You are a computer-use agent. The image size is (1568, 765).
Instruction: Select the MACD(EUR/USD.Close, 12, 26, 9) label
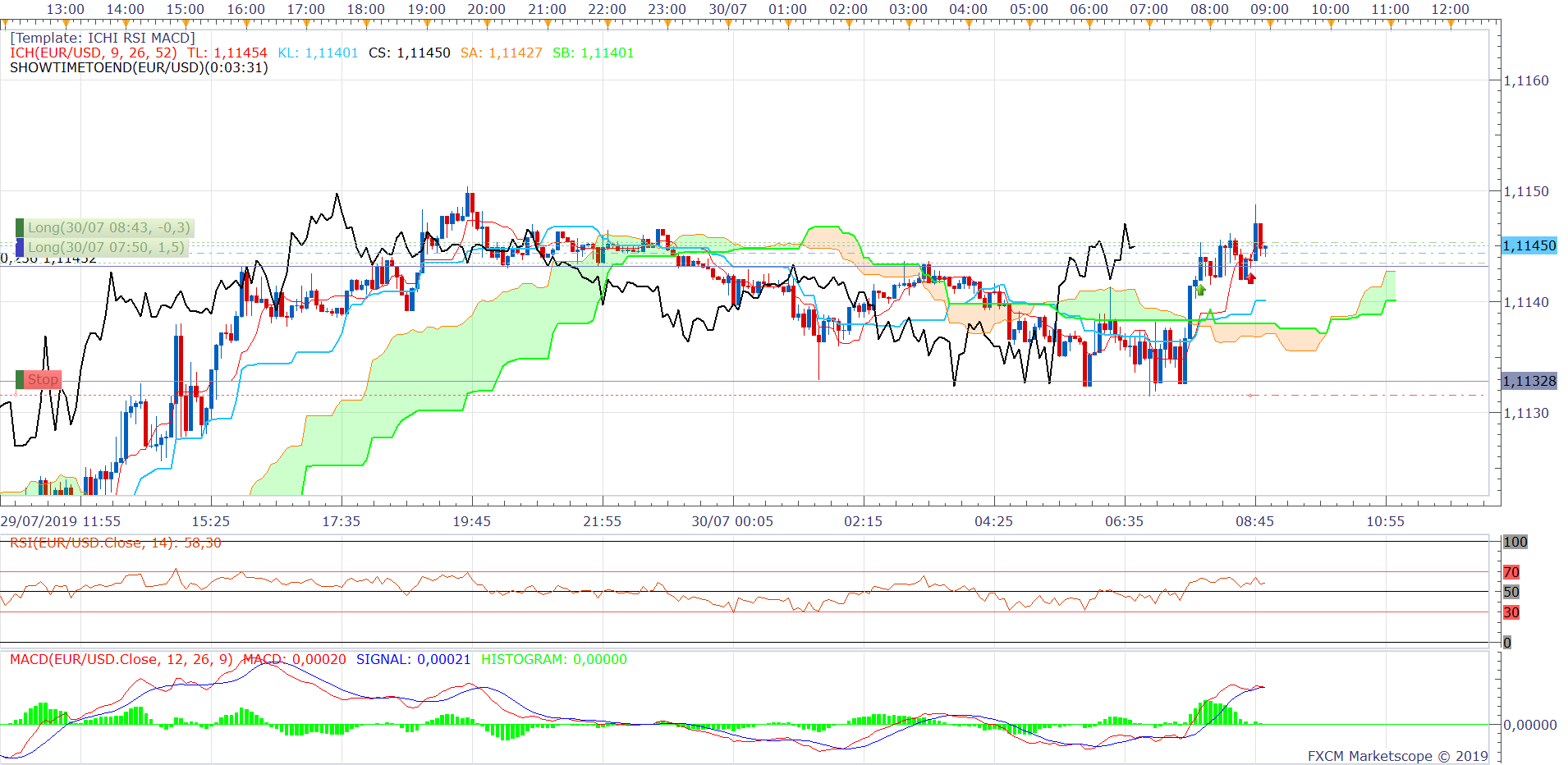tap(121, 659)
